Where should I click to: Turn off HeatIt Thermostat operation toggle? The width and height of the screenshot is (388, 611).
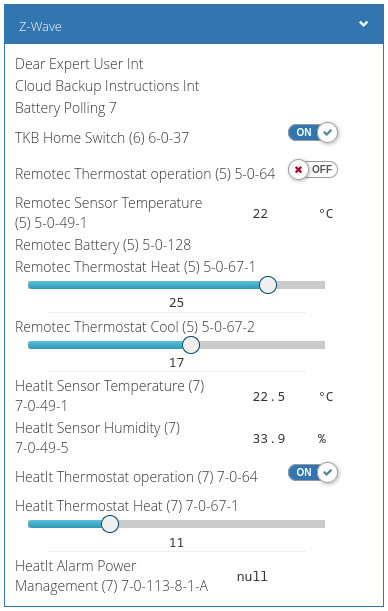pyautogui.click(x=312, y=472)
